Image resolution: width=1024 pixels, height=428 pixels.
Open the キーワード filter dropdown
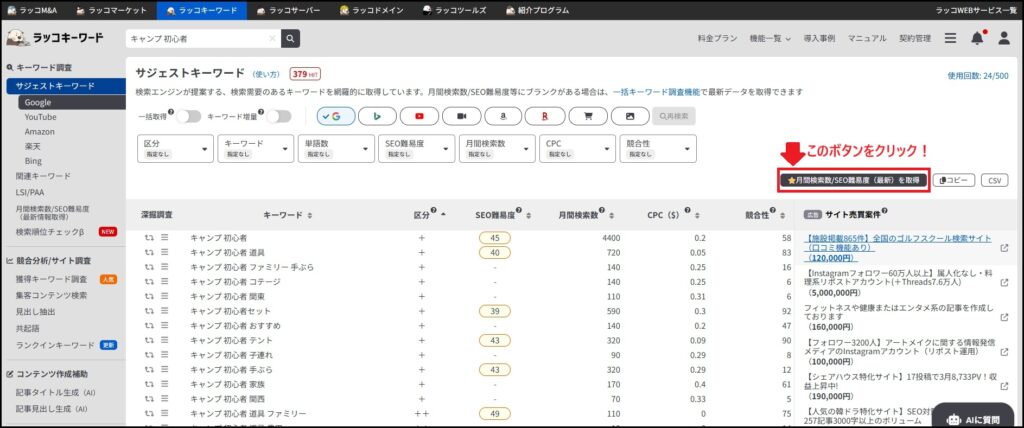tap(256, 148)
